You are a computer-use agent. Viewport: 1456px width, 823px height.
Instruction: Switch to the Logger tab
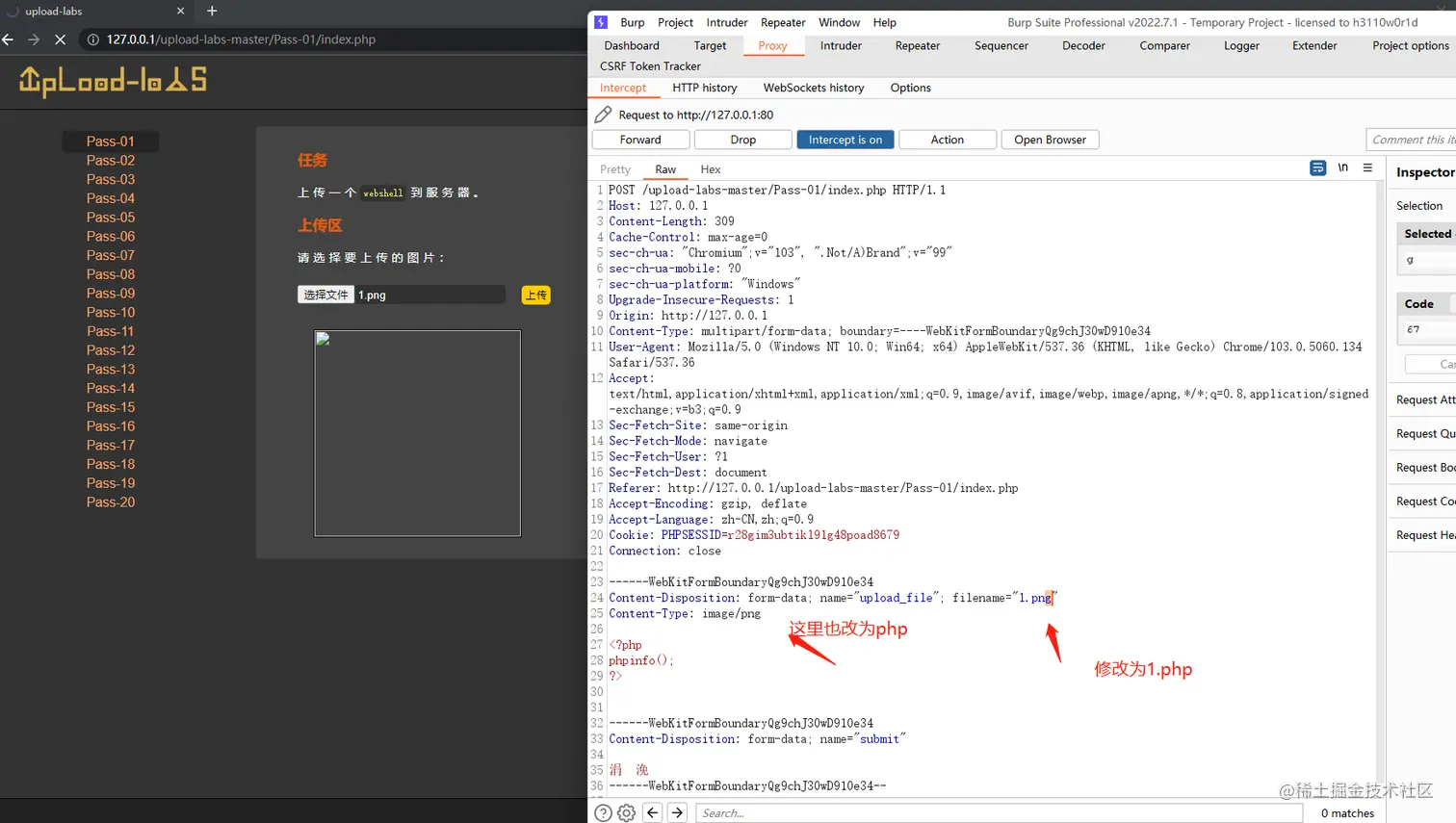pyautogui.click(x=1241, y=45)
